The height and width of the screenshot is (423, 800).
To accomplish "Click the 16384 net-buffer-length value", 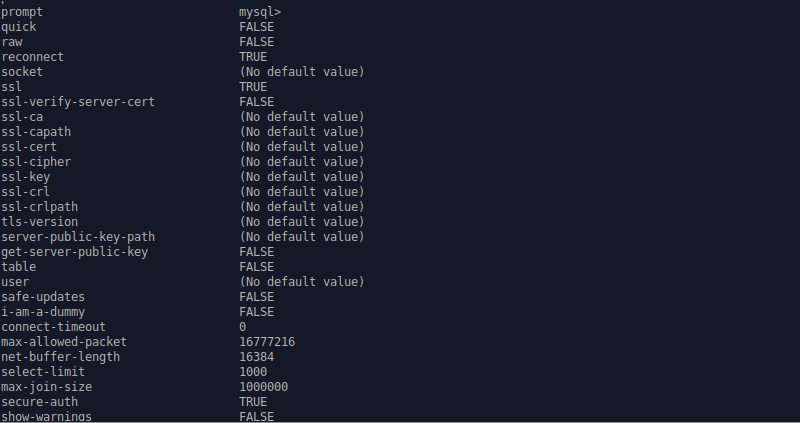I will [x=256, y=357].
